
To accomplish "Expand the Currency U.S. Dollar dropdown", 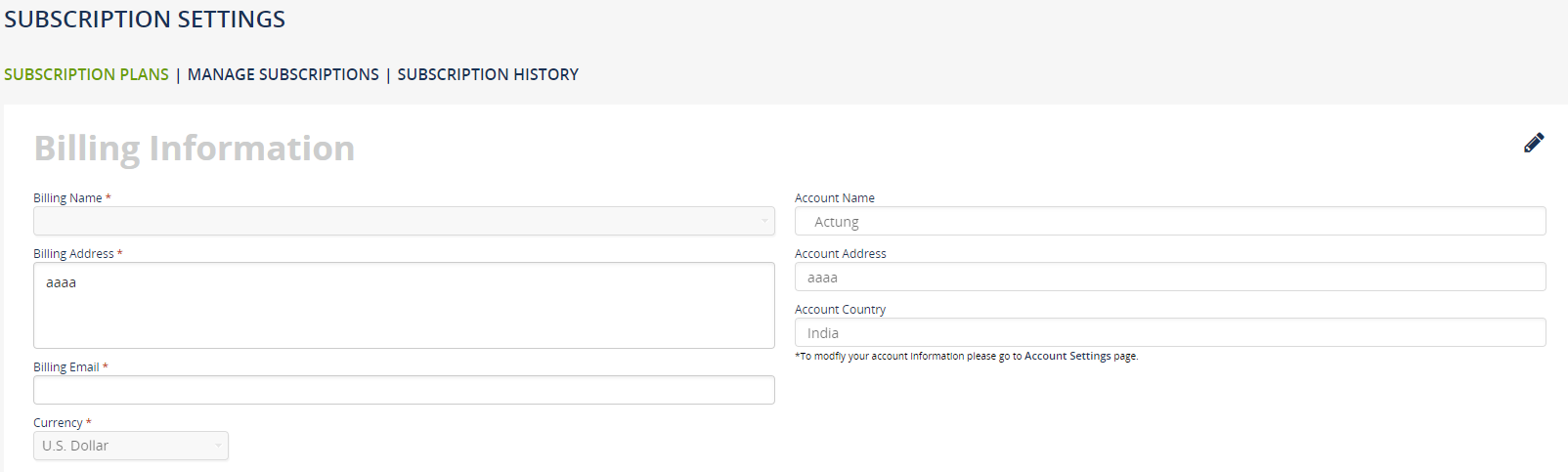I will (x=122, y=446).
